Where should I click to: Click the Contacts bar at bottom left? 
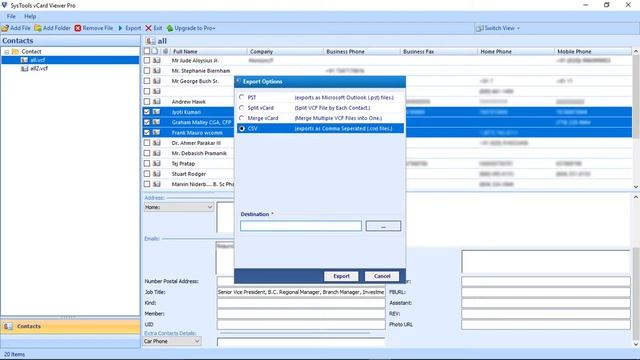(70, 327)
